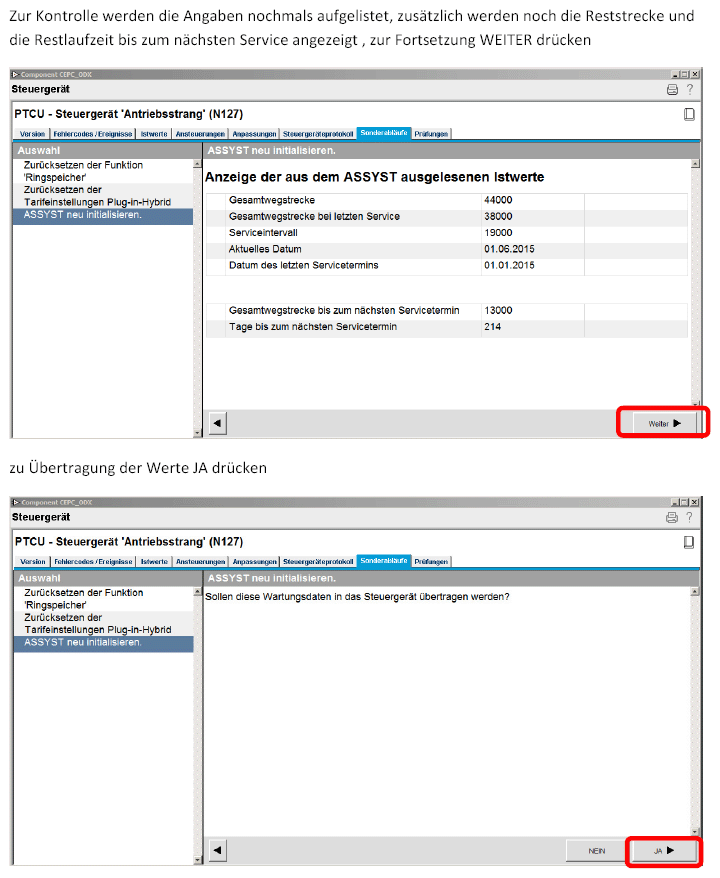Click 'Tage bis zum nächsten Servicetermin' label

[313, 327]
